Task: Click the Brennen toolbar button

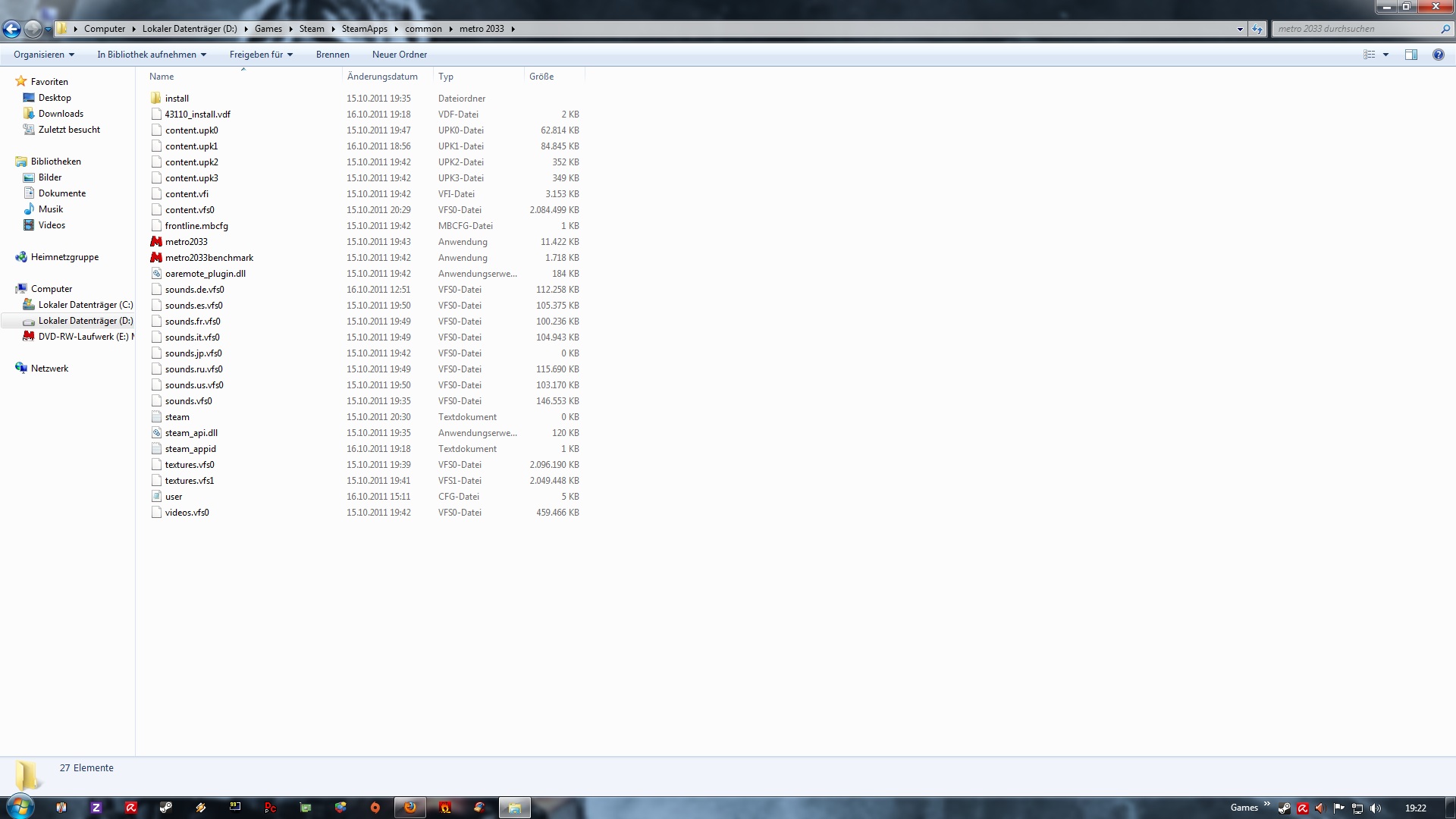Action: click(x=332, y=55)
